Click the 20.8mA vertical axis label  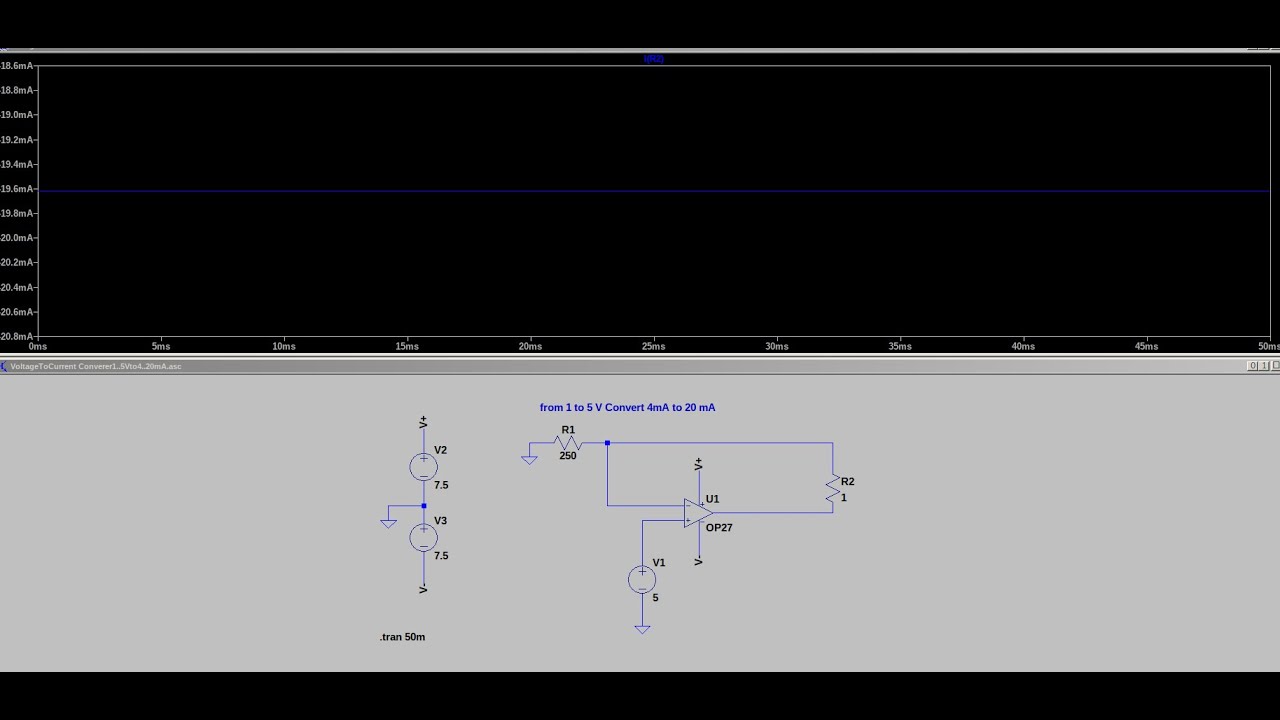point(17,336)
